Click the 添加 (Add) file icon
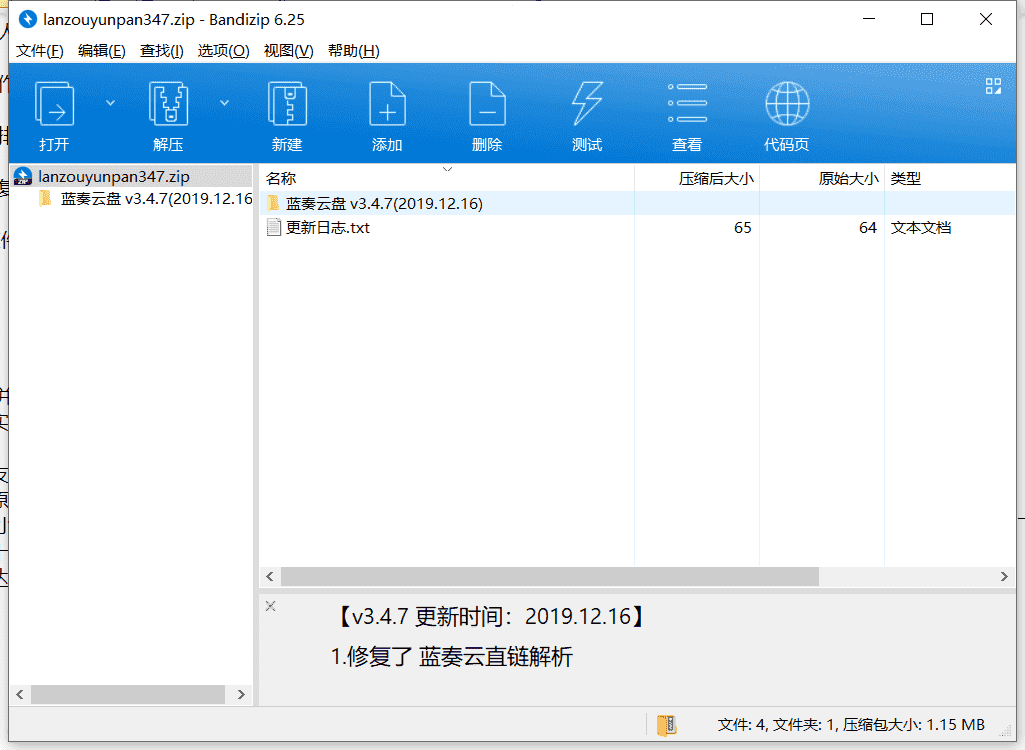 coord(387,103)
